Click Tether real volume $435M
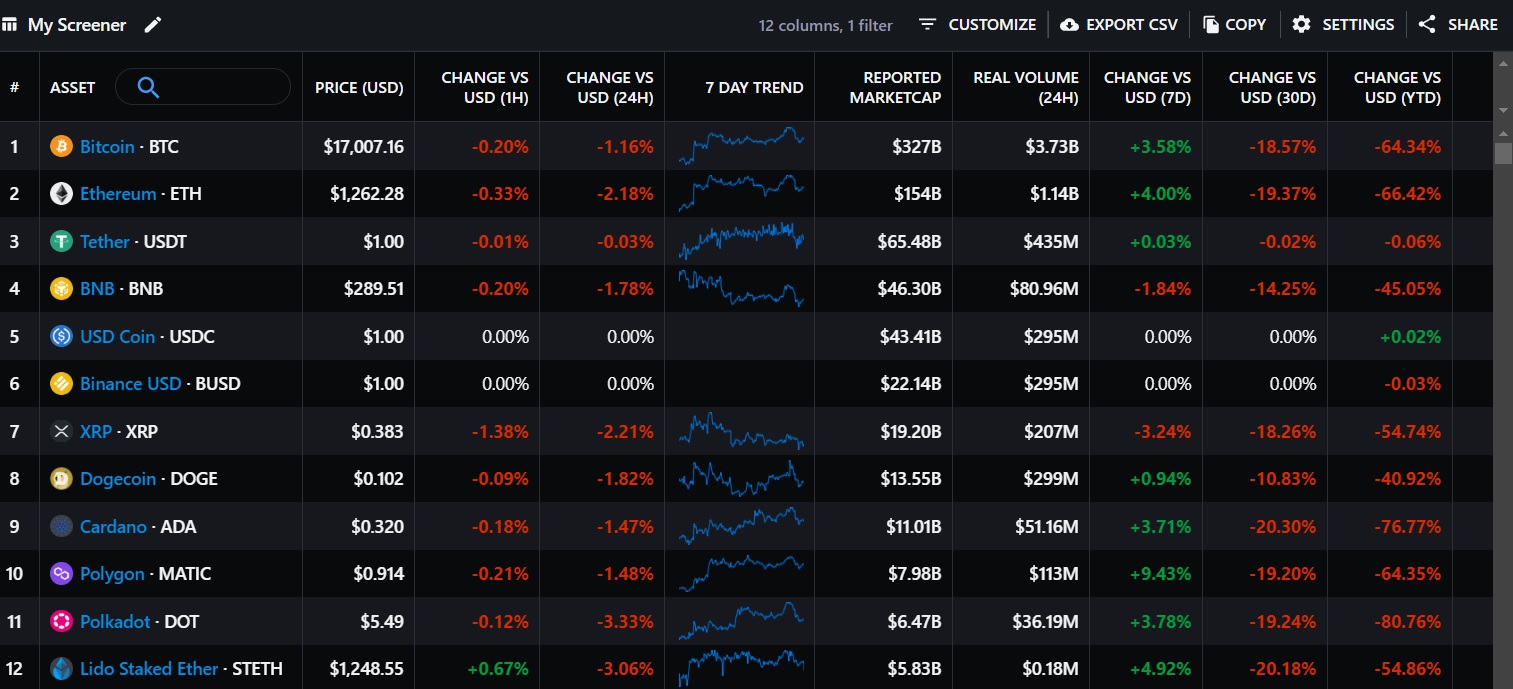This screenshot has height=689, width=1513. click(1051, 242)
